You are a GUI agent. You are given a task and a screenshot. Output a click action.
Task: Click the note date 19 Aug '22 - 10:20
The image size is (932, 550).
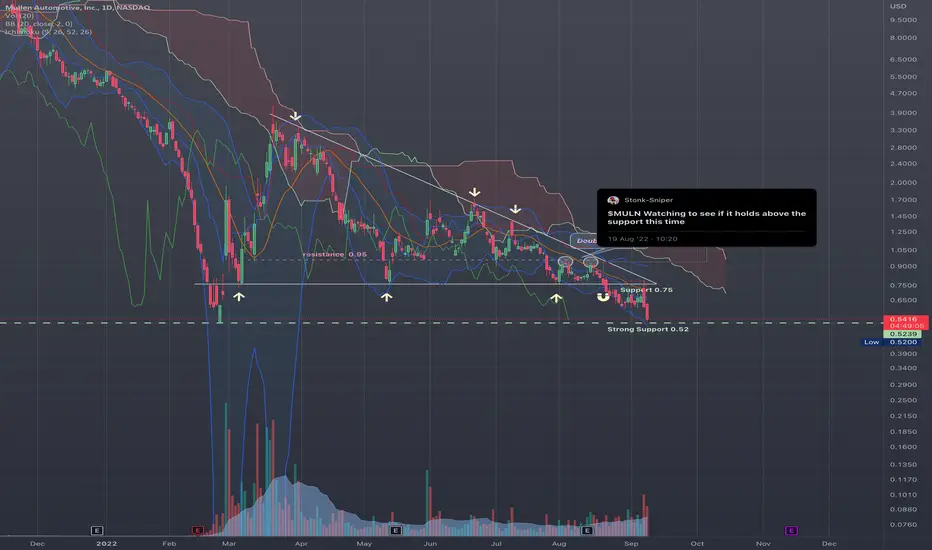pyautogui.click(x=643, y=238)
